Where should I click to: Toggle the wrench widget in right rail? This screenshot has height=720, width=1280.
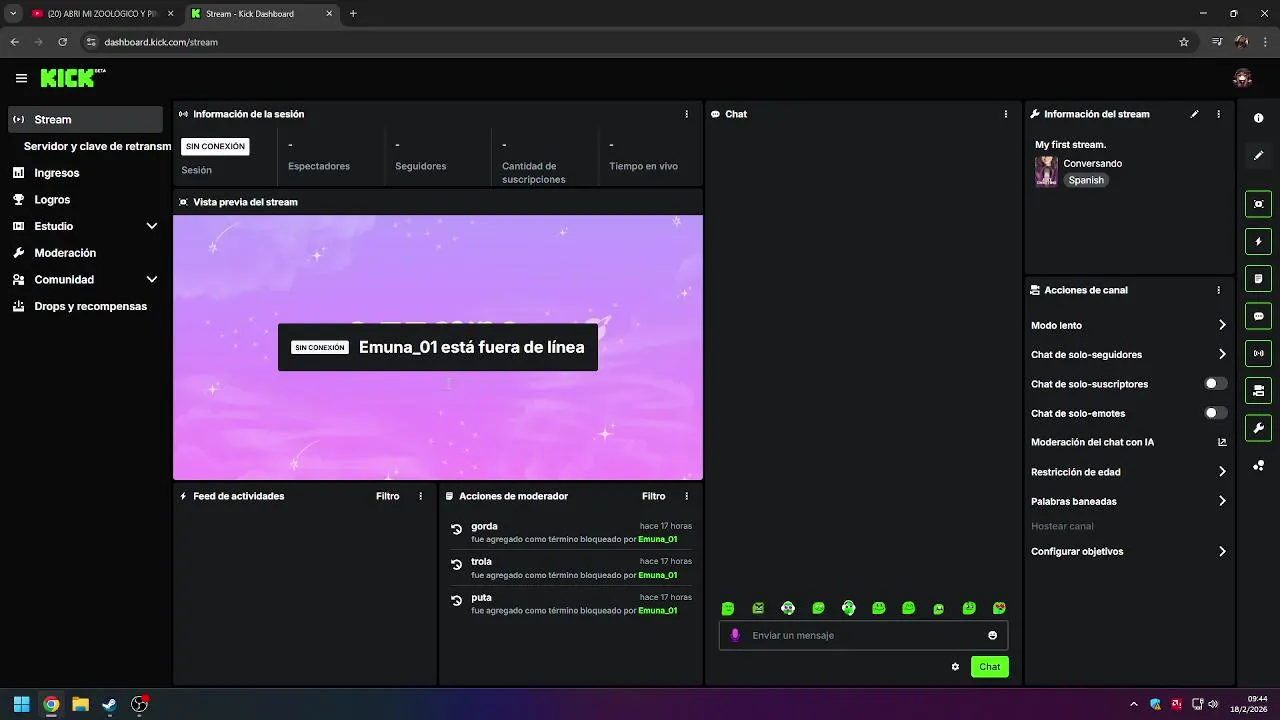[x=1259, y=428]
